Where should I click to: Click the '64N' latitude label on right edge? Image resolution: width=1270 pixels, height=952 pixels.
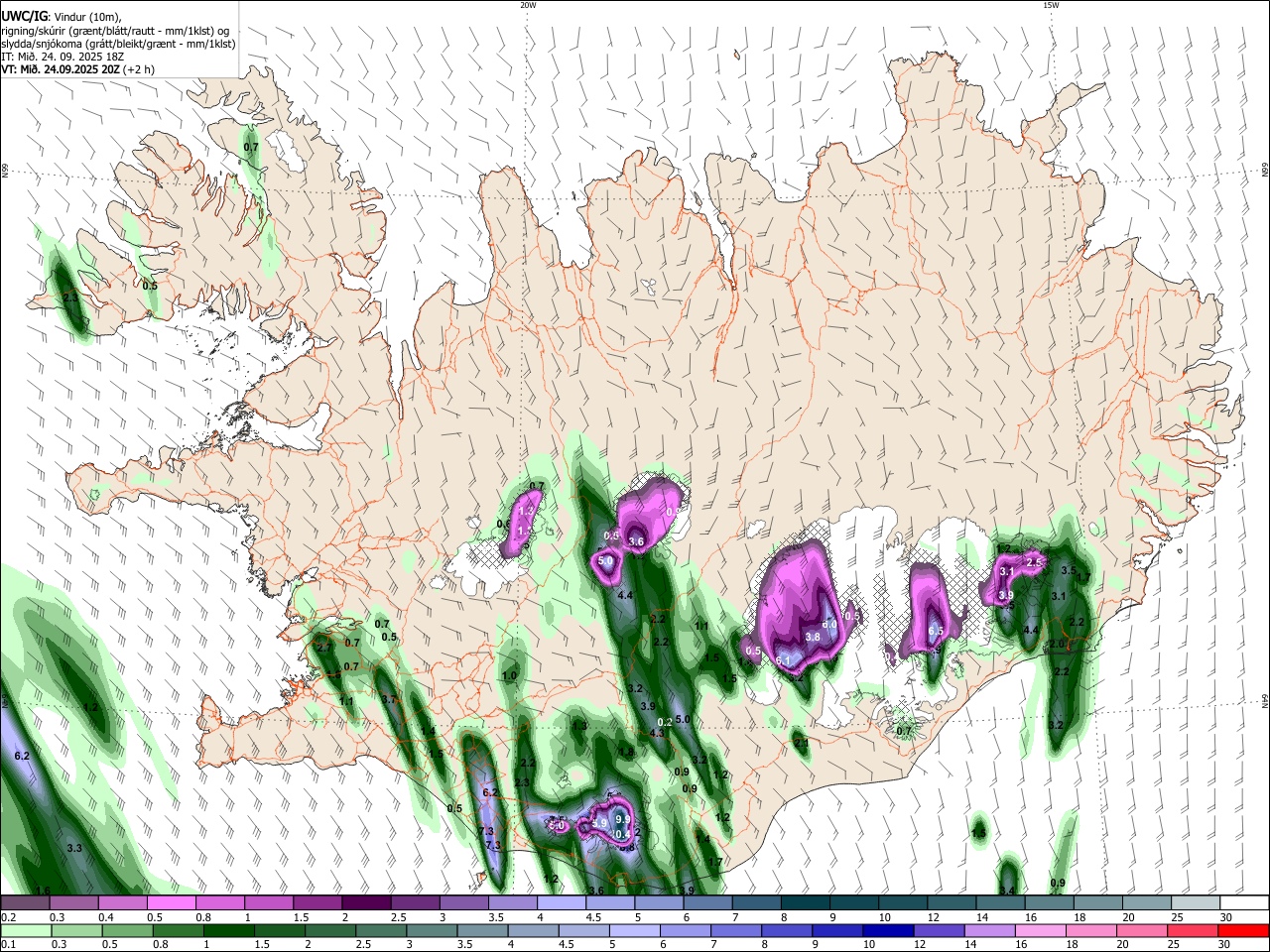point(1265,701)
